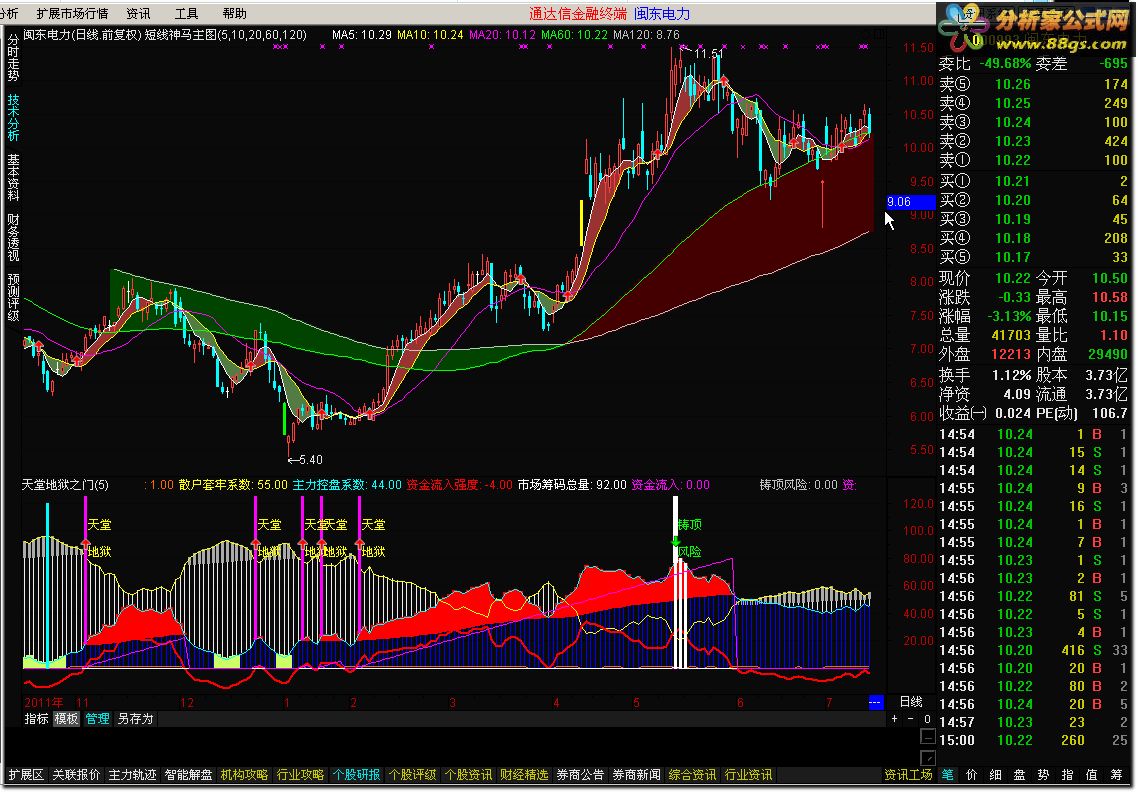Select the 价 tab in quote panel
The width and height of the screenshot is (1138, 792).
click(971, 775)
